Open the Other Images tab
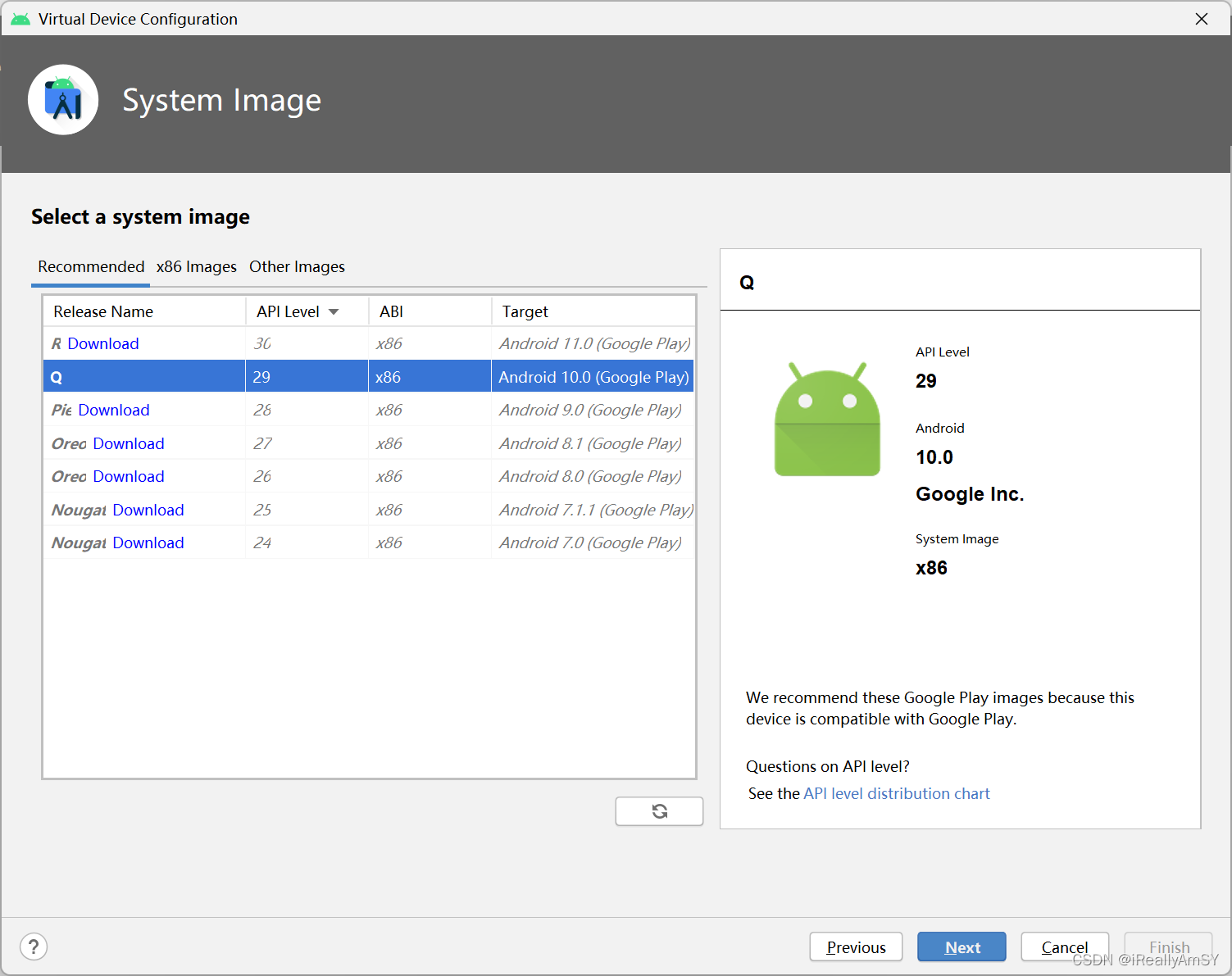Image resolution: width=1232 pixels, height=976 pixels. click(297, 267)
